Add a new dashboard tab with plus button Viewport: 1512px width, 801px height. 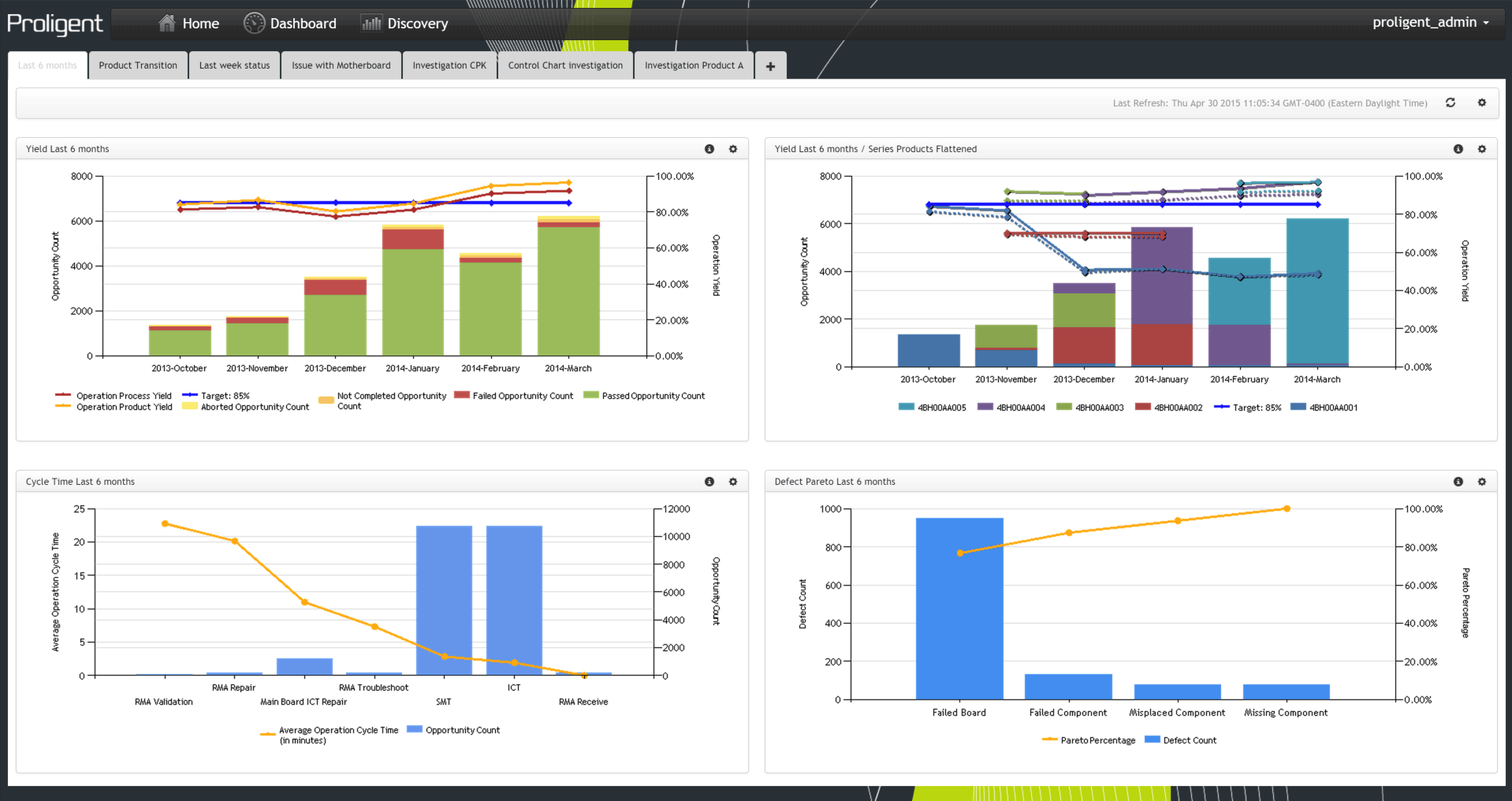[x=770, y=66]
